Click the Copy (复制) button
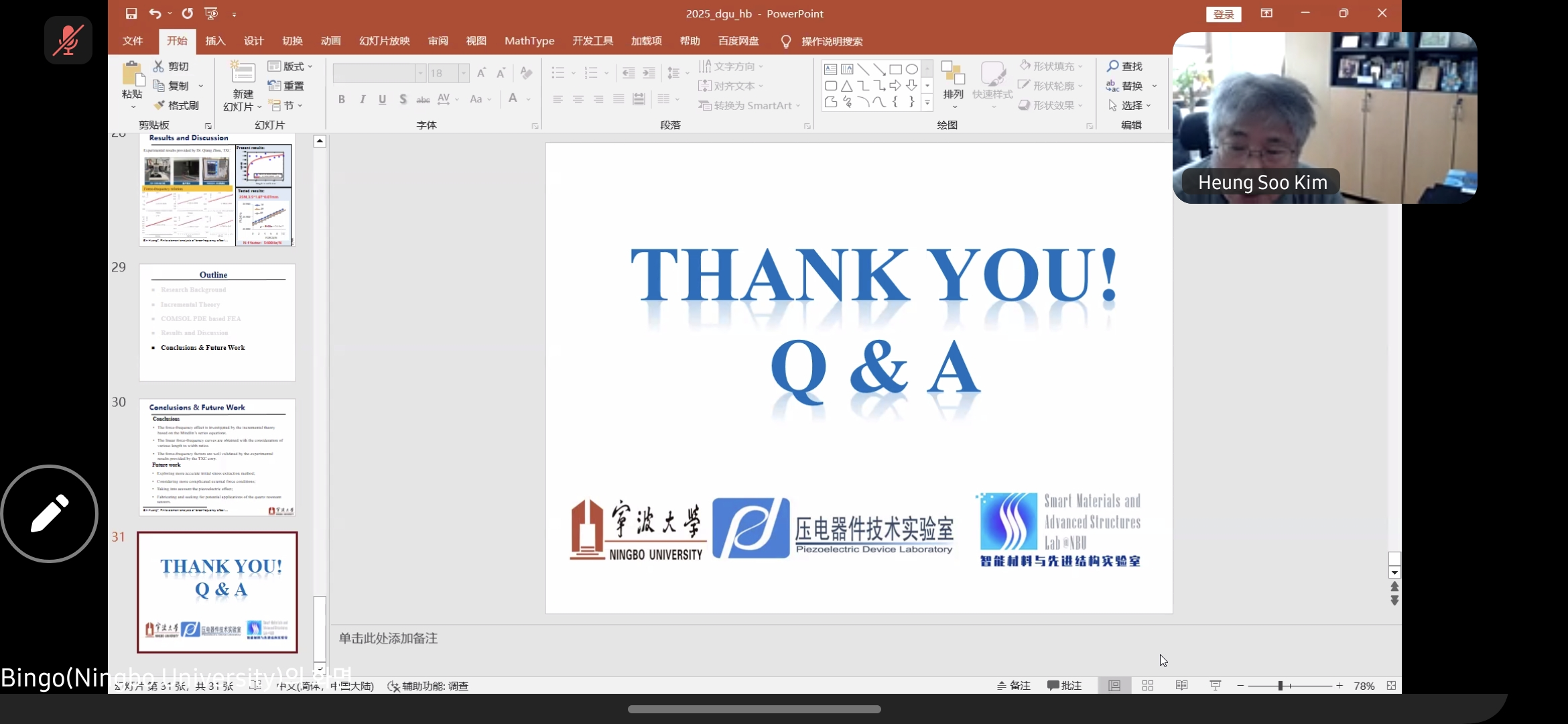 pos(172,86)
